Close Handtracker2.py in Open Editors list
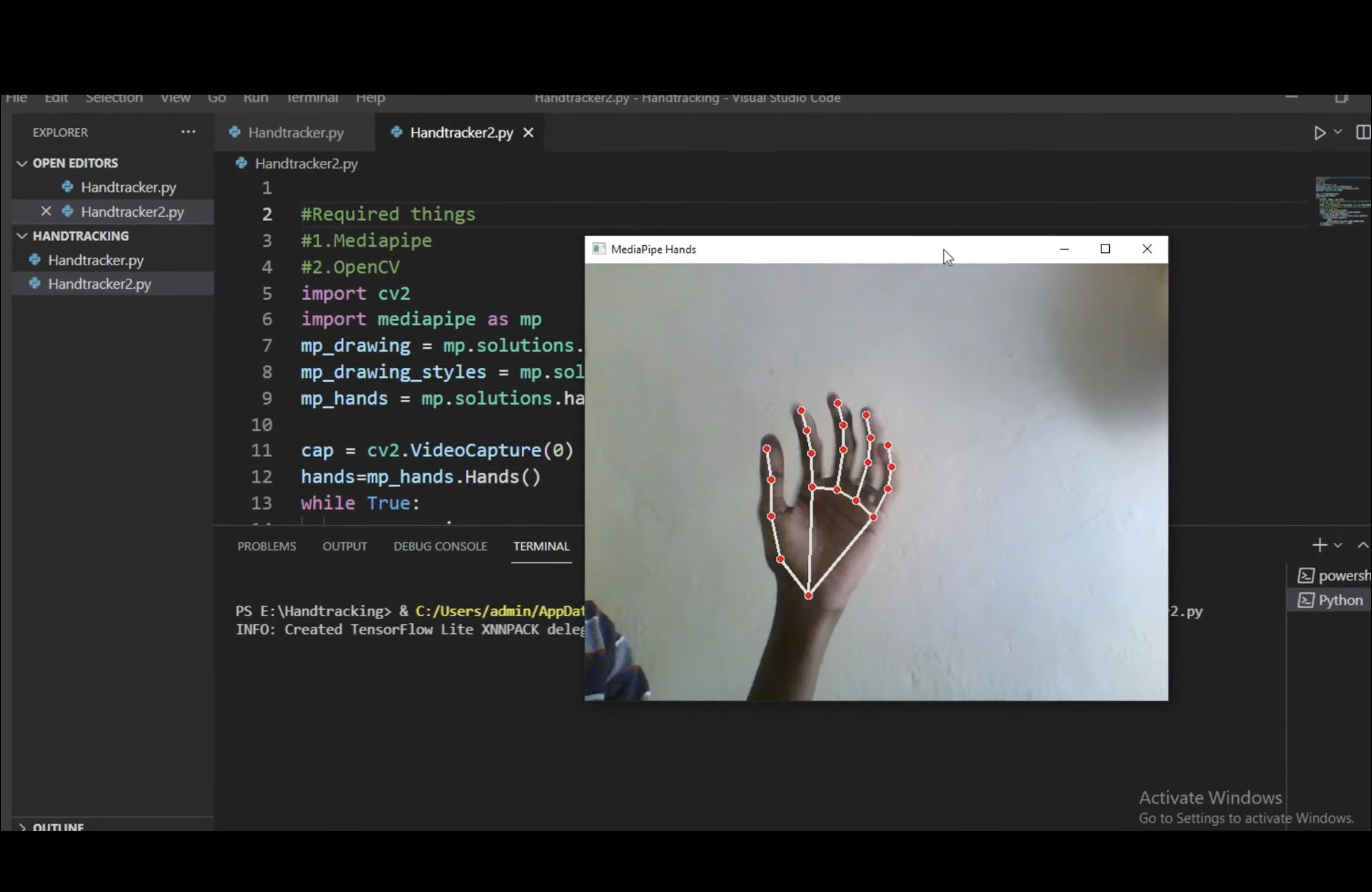Screen dimensions: 1372x892 (46, 211)
